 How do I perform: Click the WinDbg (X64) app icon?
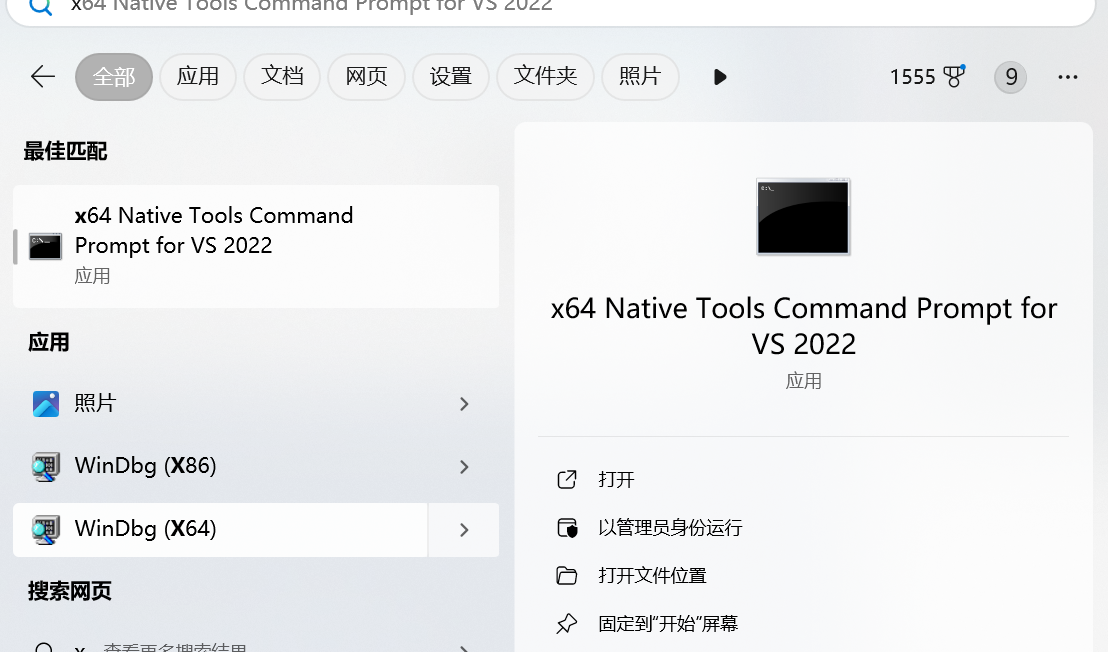[x=45, y=529]
